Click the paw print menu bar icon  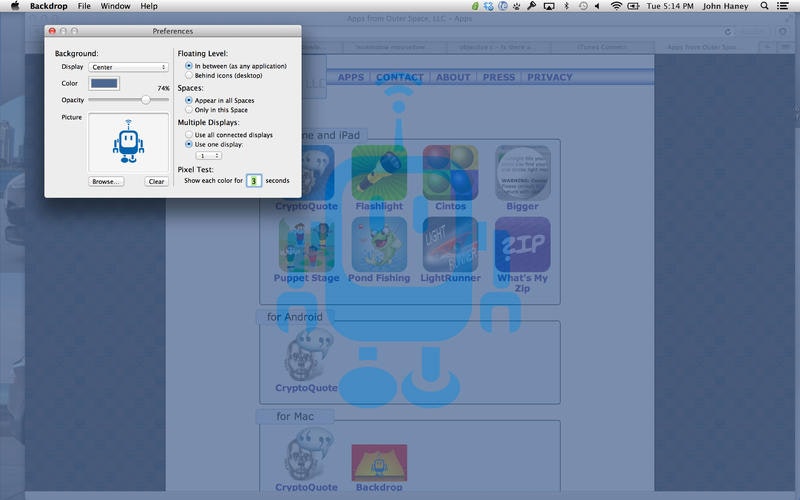[x=517, y=6]
